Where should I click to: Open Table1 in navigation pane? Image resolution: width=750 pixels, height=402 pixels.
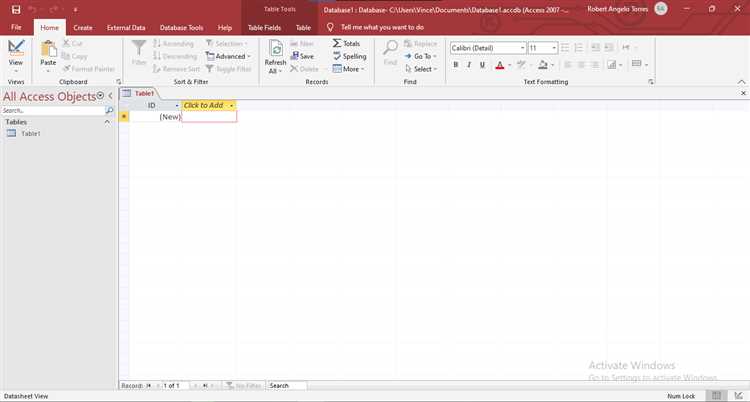tap(31, 134)
